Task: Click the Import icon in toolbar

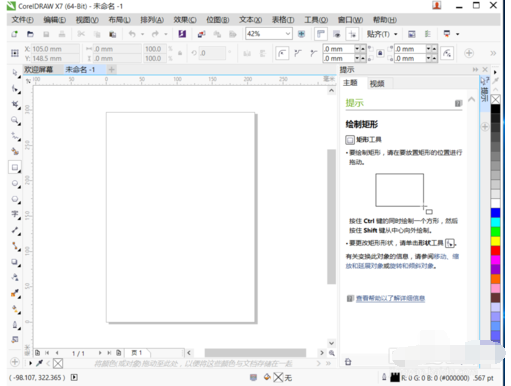Action: pos(201,34)
